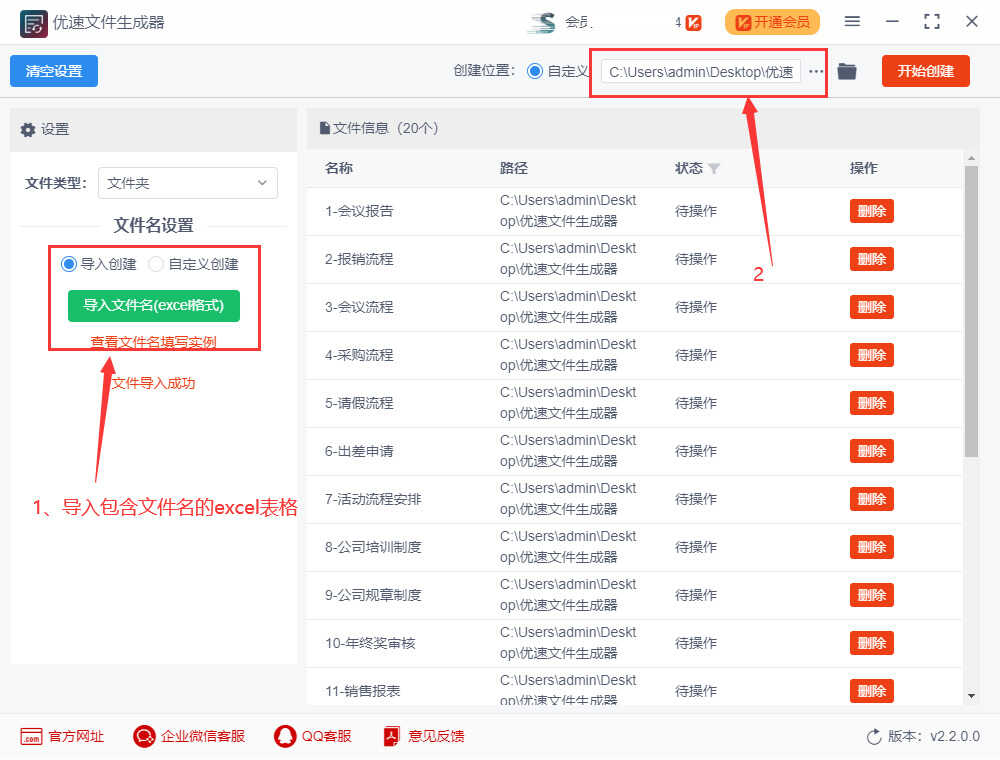1000x760 pixels.
Task: Open 官方网址 link
Action: [x=62, y=736]
